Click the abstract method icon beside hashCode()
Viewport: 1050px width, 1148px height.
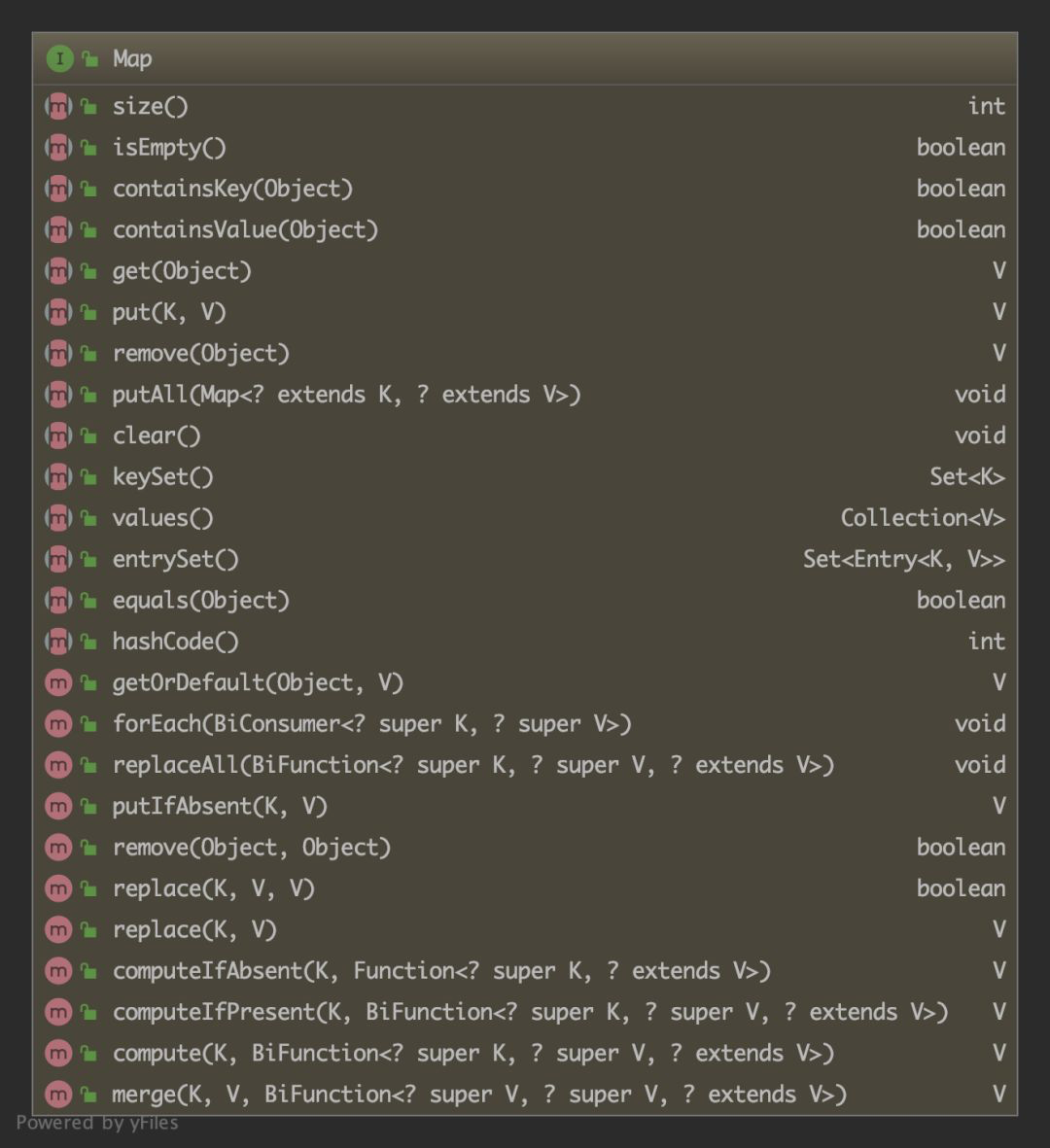(x=59, y=643)
